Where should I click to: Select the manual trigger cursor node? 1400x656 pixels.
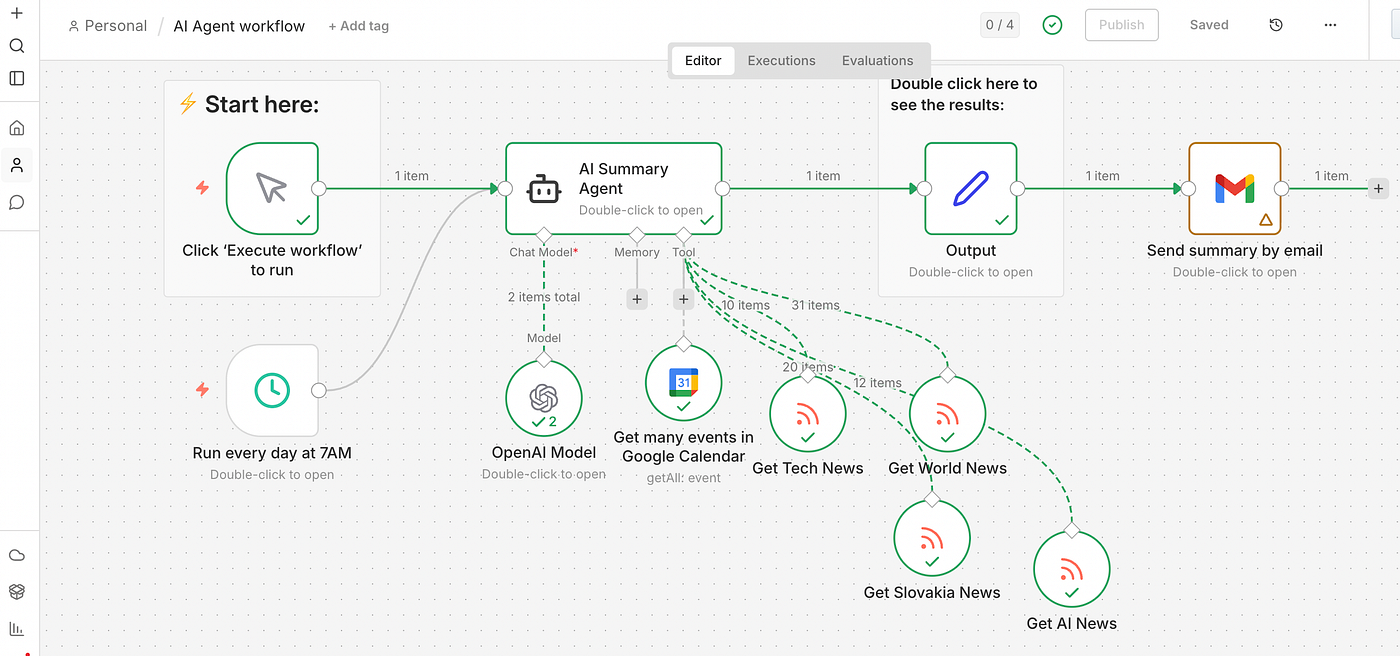[272, 188]
